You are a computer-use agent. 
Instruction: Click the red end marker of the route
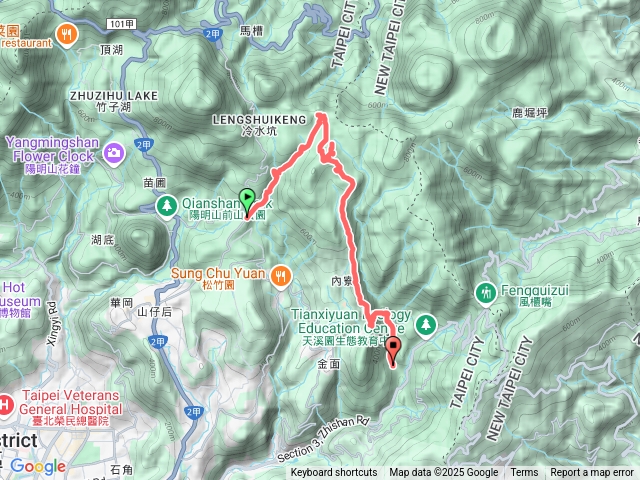point(393,349)
